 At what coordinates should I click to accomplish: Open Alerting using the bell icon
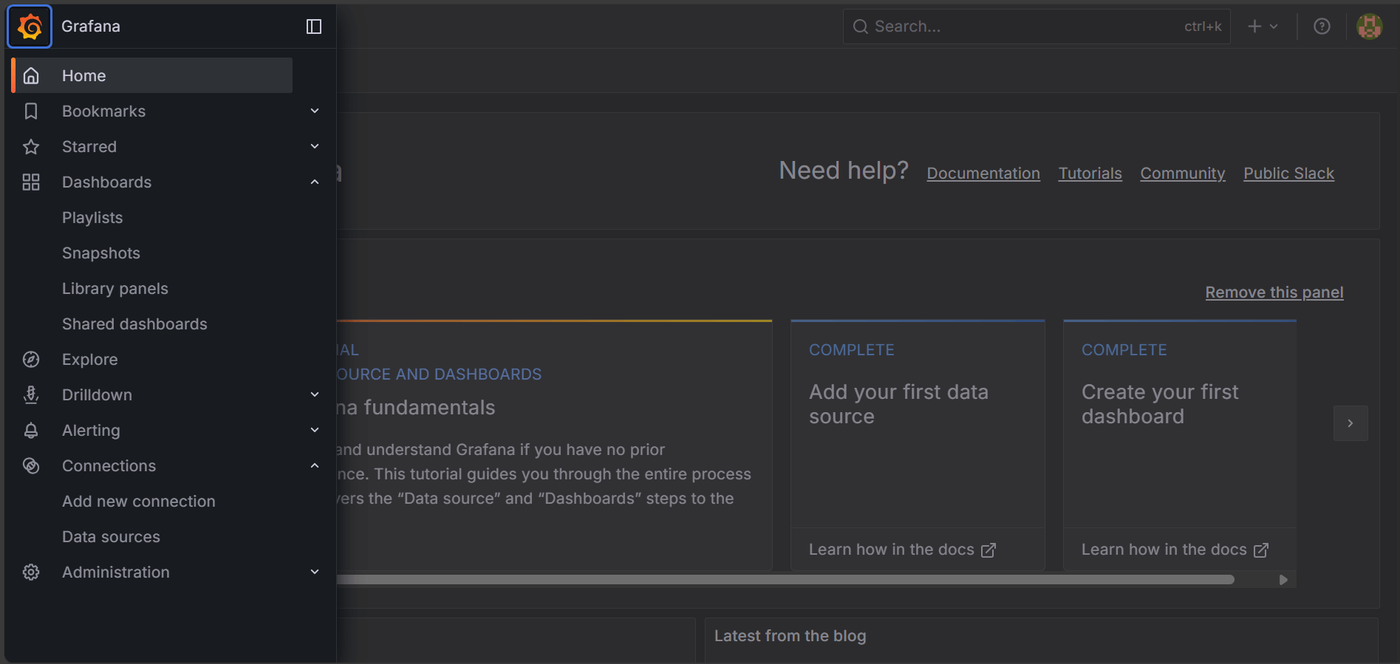(x=31, y=431)
